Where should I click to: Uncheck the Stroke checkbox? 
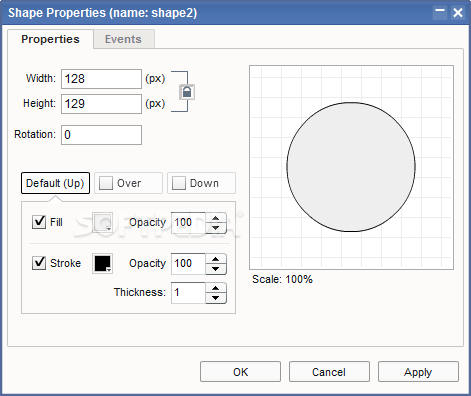[39, 263]
